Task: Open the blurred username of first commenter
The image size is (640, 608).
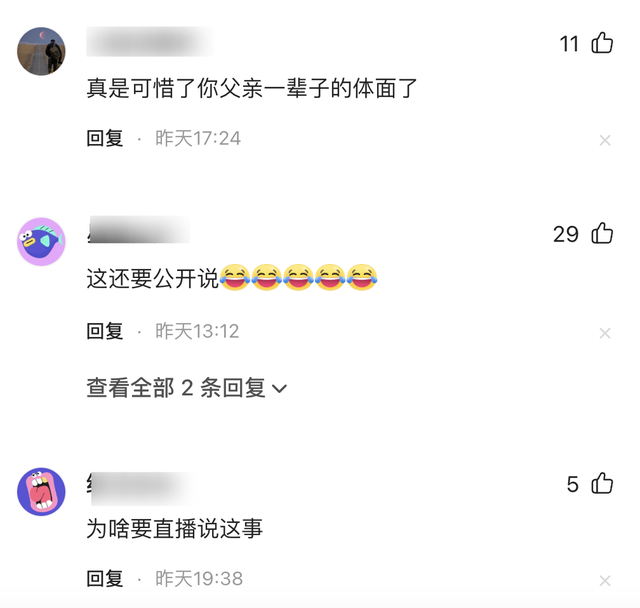Action: click(149, 41)
